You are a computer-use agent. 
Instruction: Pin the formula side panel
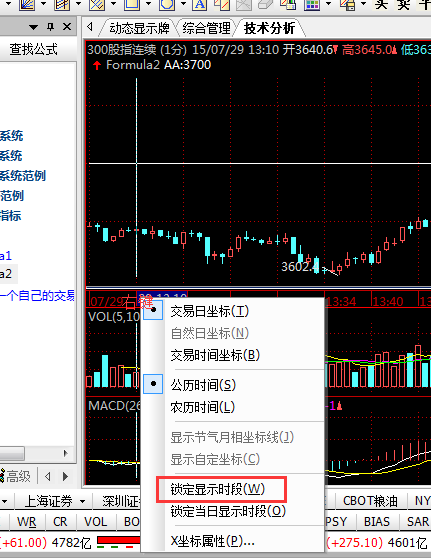(x=51, y=27)
